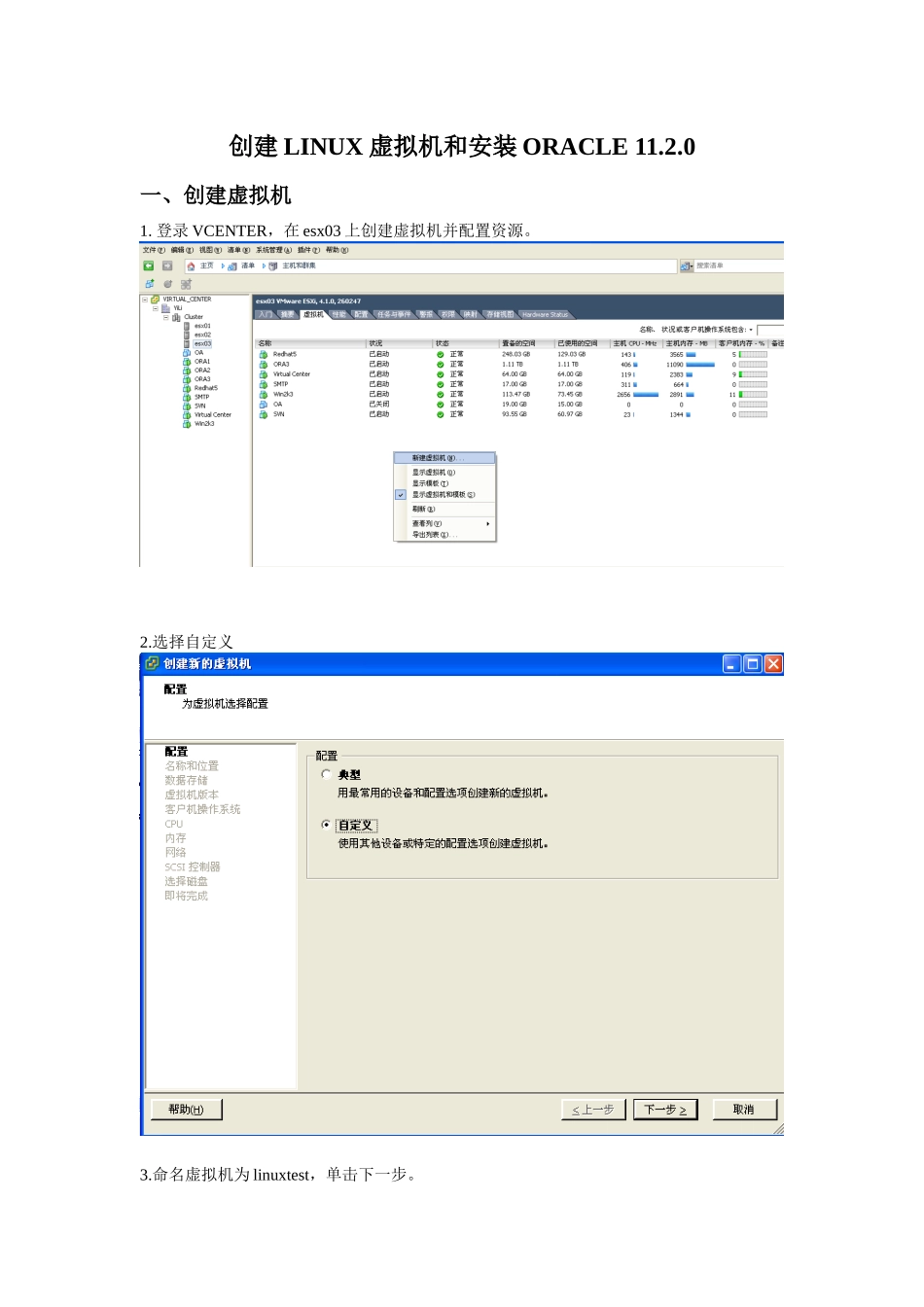Click the Virtual Center VM icon in VM list

[x=263, y=374]
